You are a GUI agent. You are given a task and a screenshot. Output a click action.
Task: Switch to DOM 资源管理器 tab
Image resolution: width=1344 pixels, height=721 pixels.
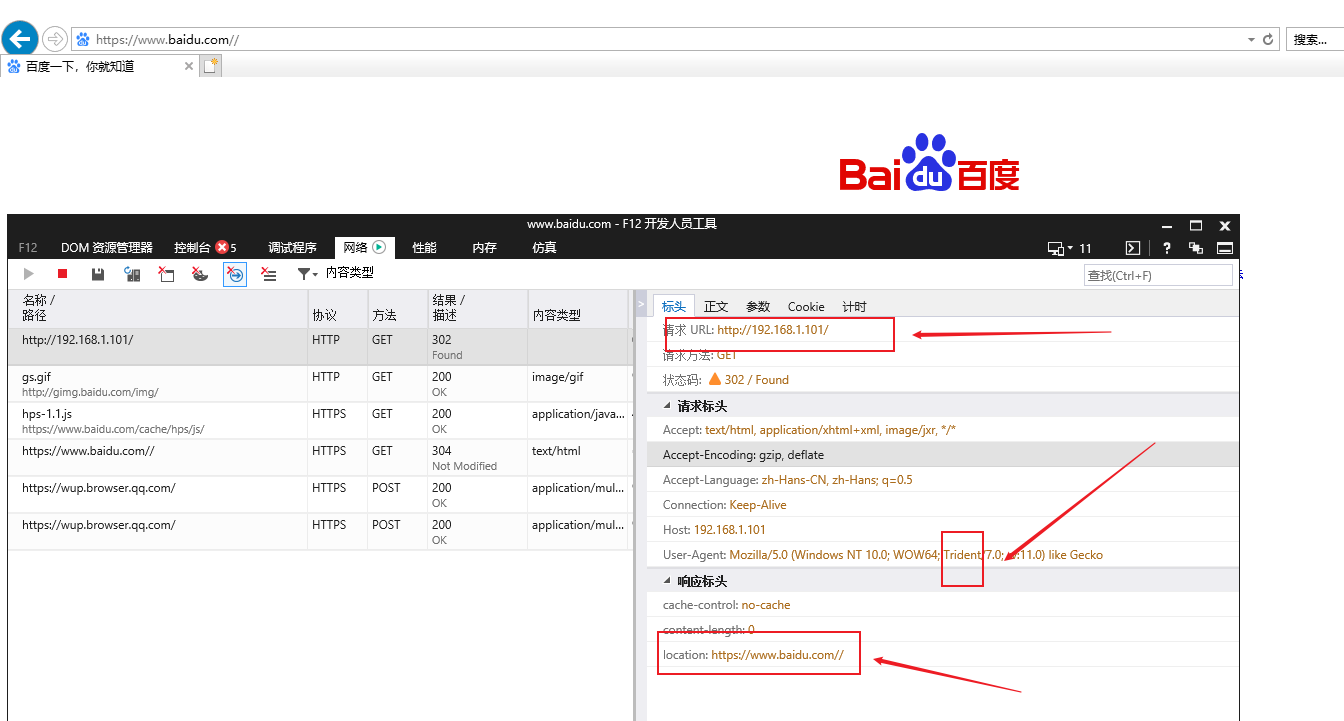point(107,248)
